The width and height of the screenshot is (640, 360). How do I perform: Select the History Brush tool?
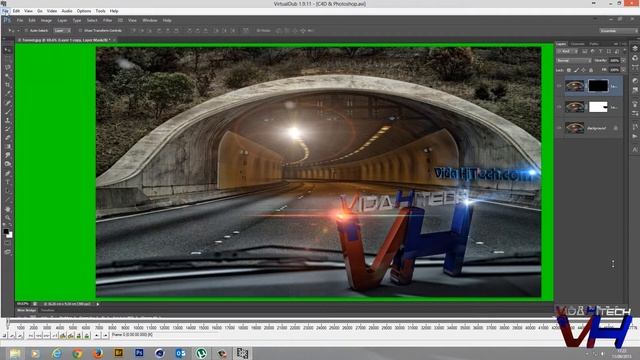point(7,129)
